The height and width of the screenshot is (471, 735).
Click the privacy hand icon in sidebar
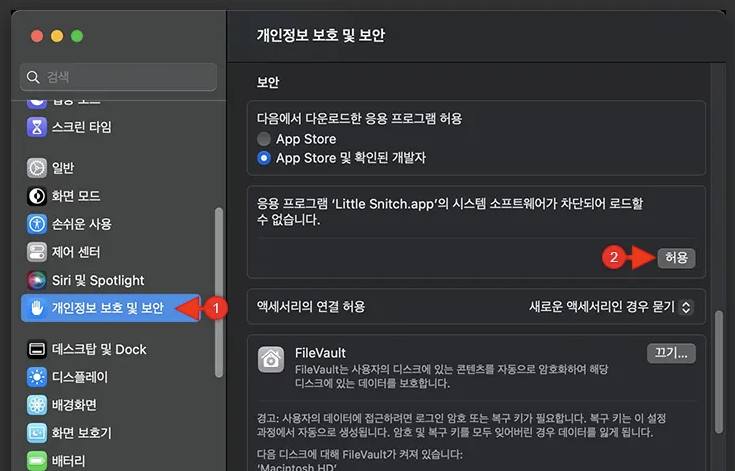pyautogui.click(x=37, y=308)
